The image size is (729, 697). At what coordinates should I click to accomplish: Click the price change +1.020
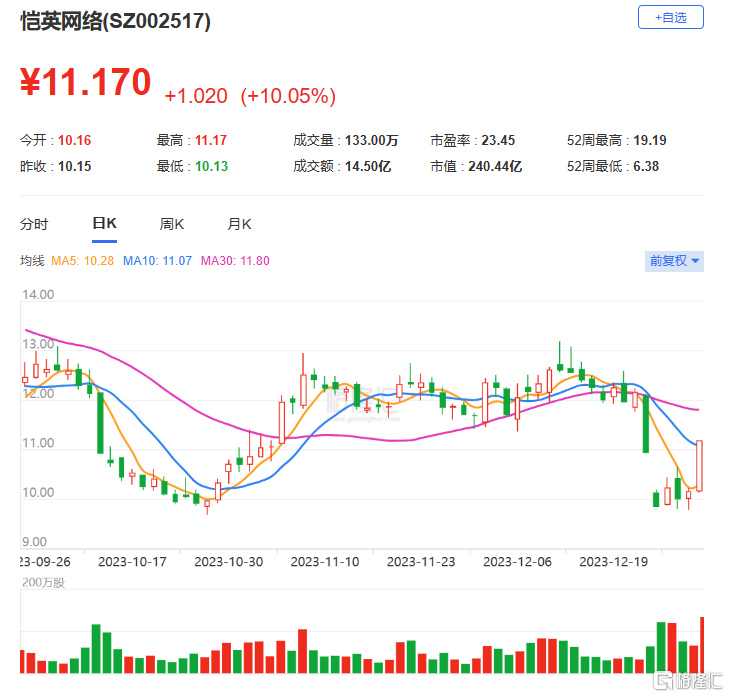(x=196, y=96)
